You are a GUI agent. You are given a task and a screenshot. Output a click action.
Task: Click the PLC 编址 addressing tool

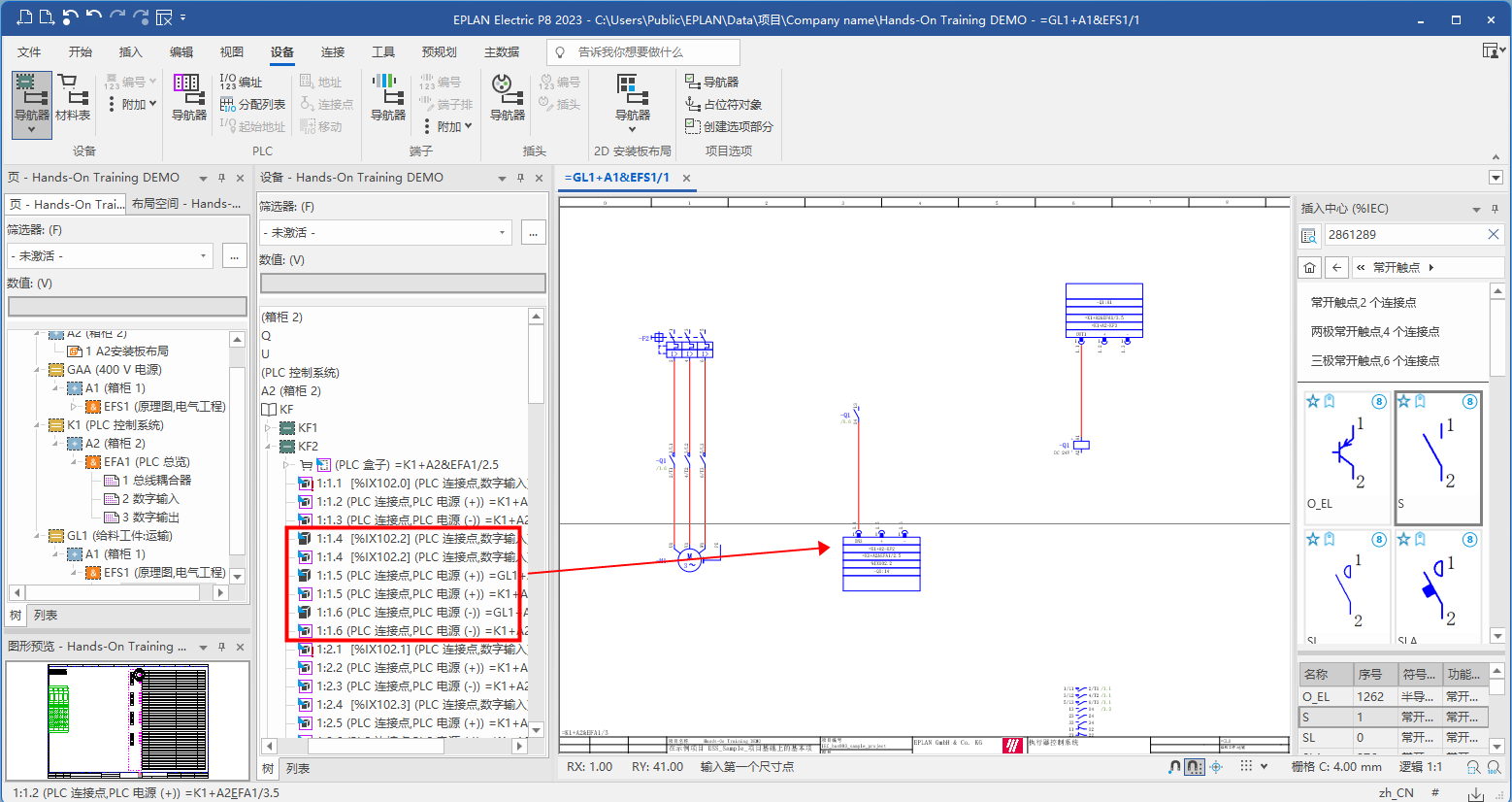pos(241,82)
